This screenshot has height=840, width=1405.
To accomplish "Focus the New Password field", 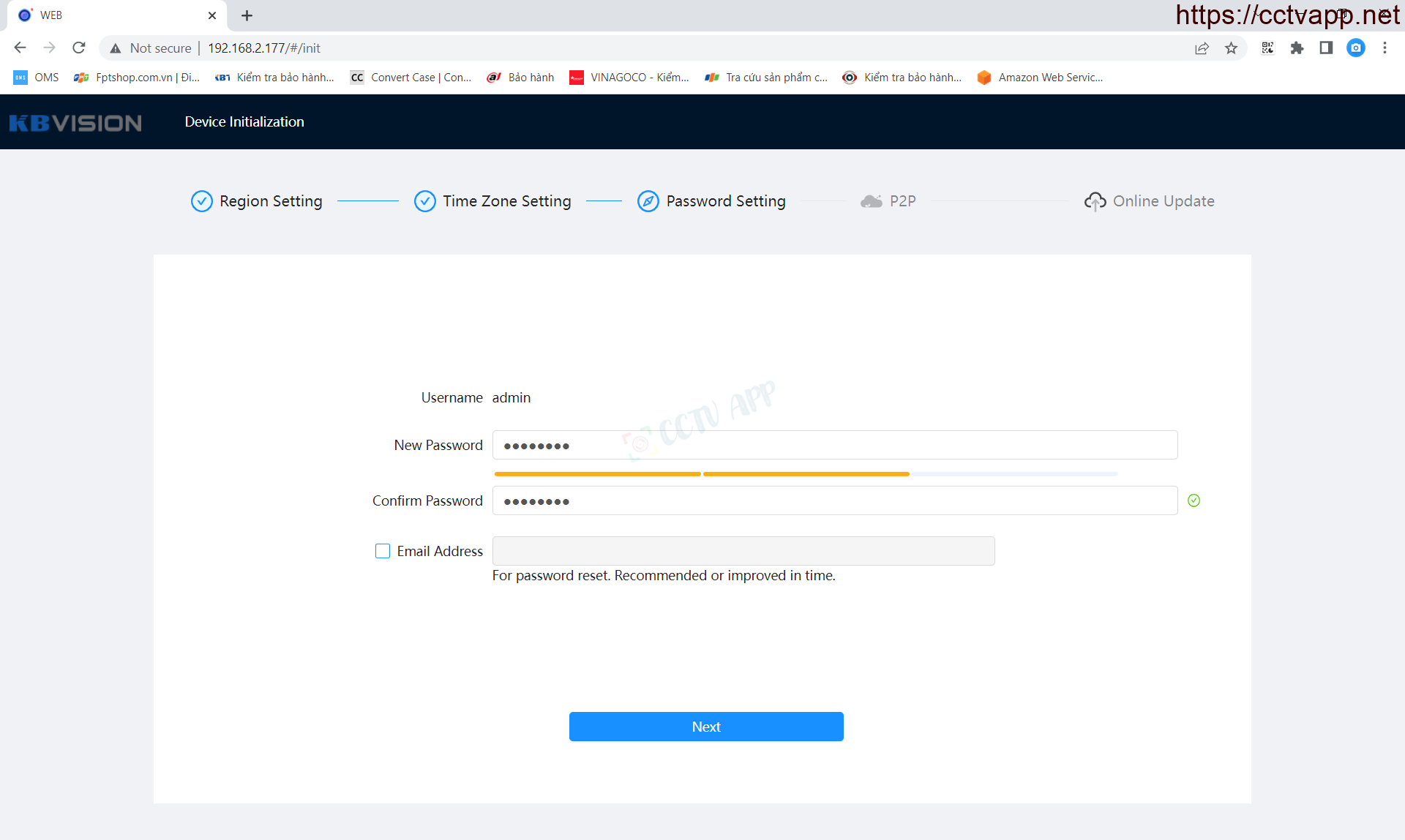I will coord(834,445).
